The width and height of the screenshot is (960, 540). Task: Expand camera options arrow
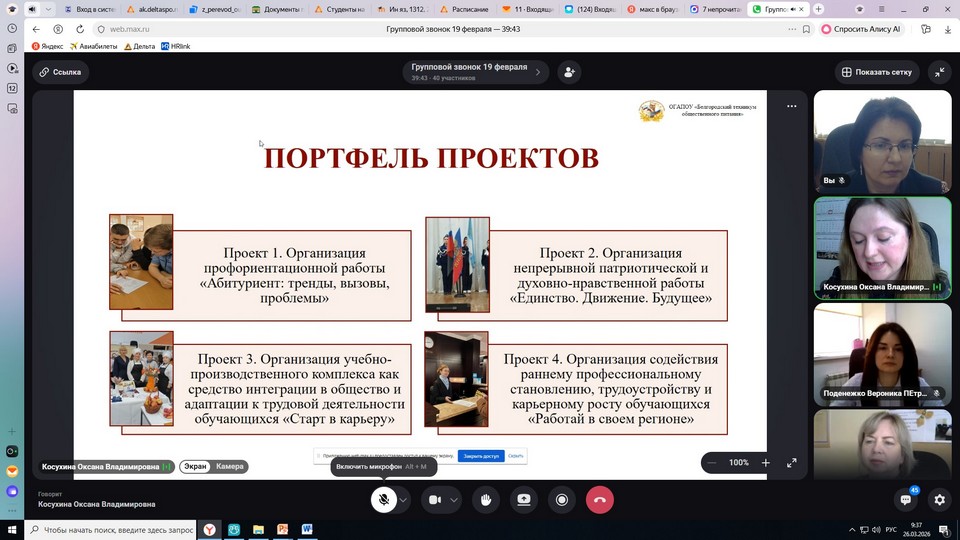click(x=454, y=499)
